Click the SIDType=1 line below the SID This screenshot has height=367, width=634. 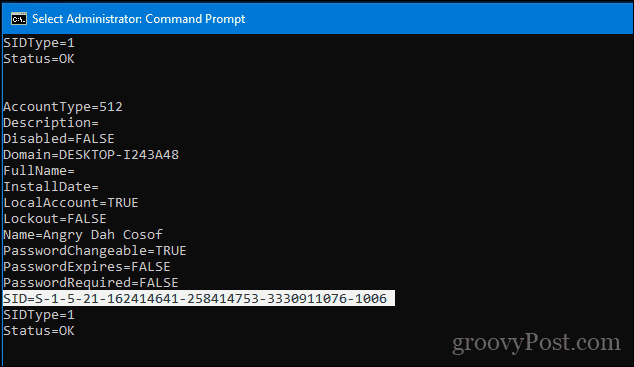click(39, 314)
